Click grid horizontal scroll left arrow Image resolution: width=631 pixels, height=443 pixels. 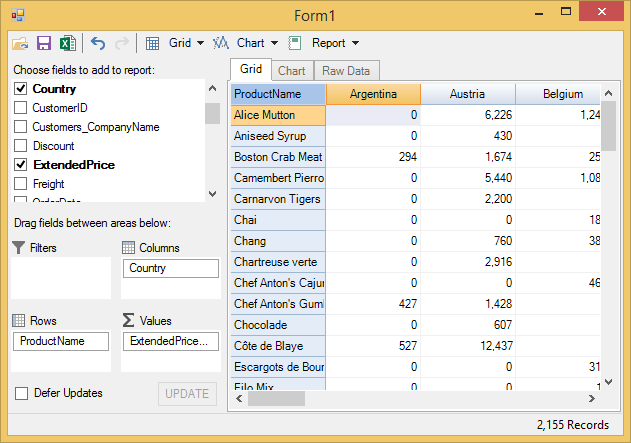(x=239, y=399)
